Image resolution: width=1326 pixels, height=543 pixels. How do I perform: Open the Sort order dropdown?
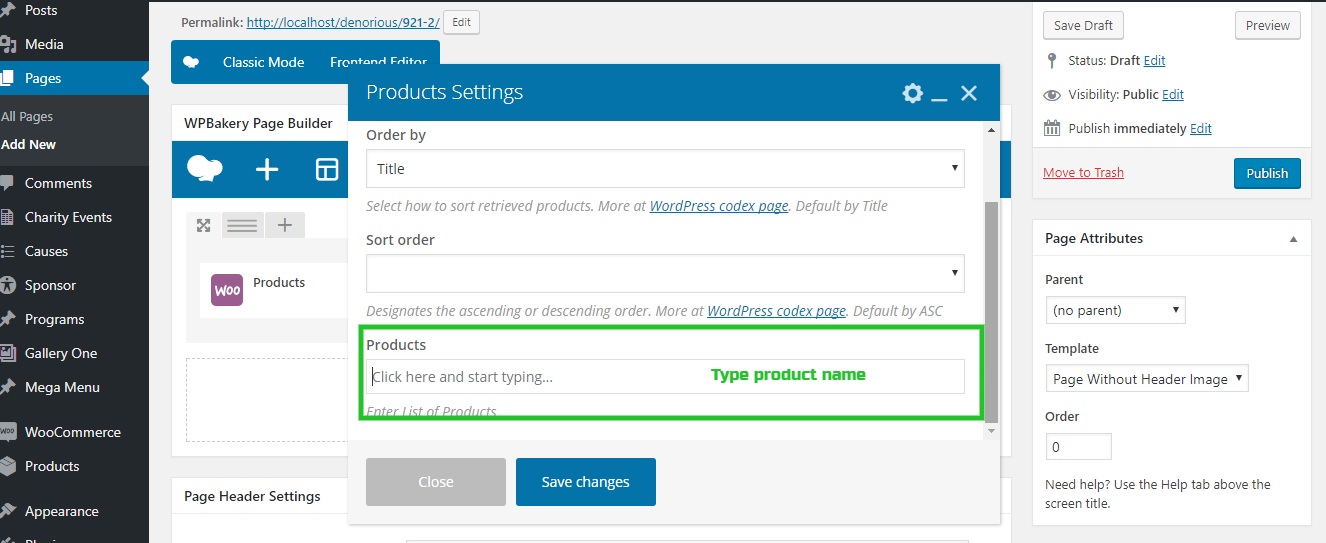click(x=665, y=273)
